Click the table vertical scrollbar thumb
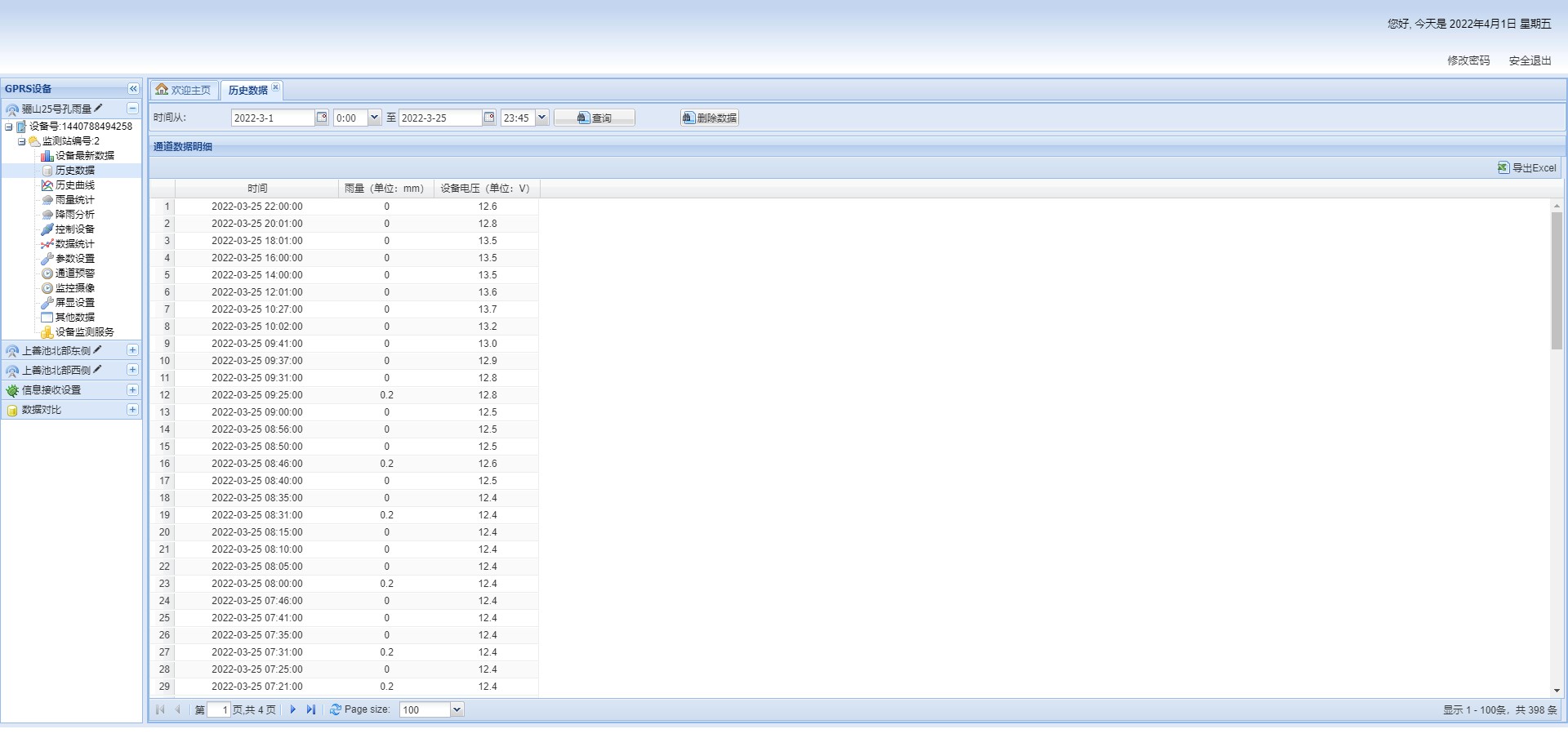The width and height of the screenshot is (1568, 747). pyautogui.click(x=1557, y=281)
